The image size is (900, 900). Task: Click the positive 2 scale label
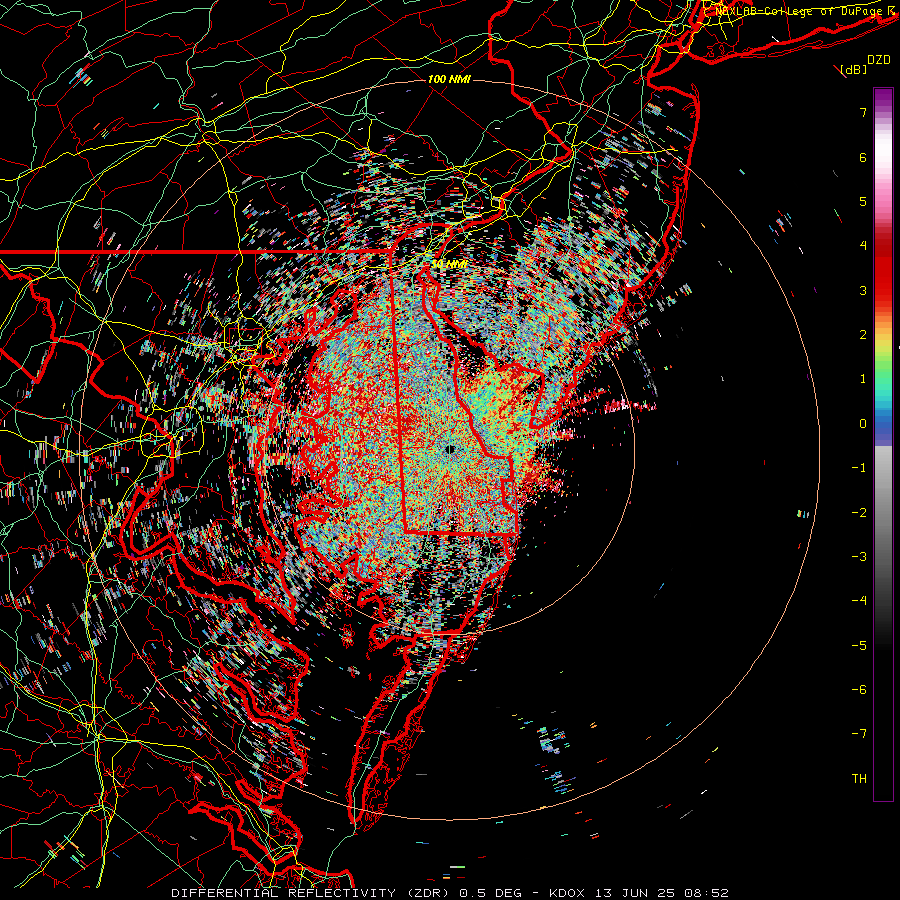coord(863,335)
